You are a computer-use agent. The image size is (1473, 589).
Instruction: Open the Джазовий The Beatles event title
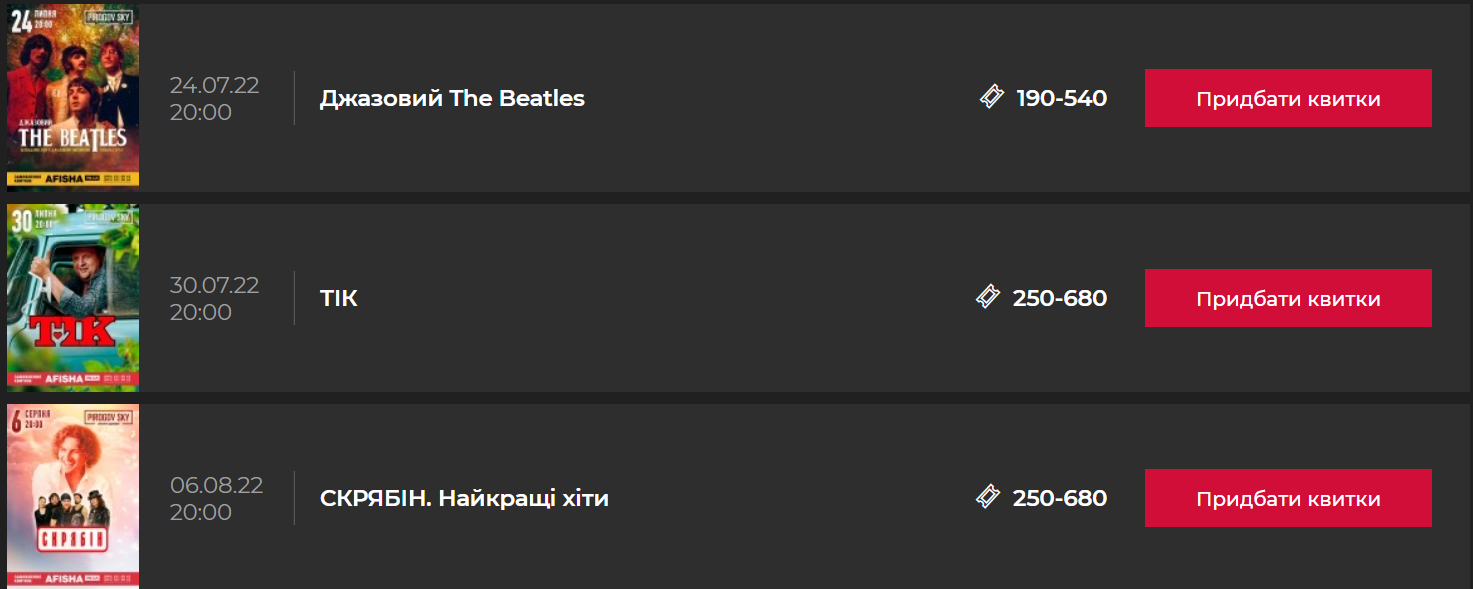tap(452, 98)
